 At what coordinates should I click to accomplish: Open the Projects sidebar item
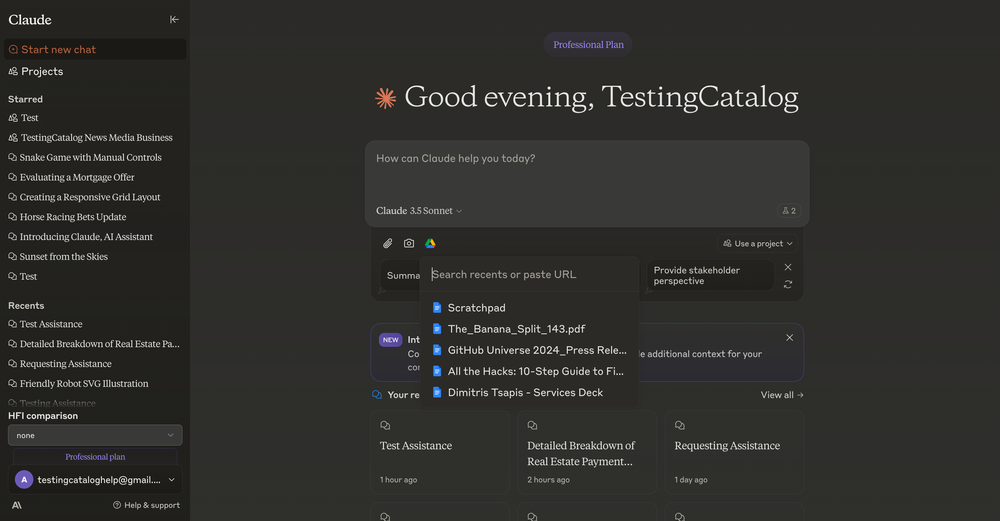coord(42,71)
